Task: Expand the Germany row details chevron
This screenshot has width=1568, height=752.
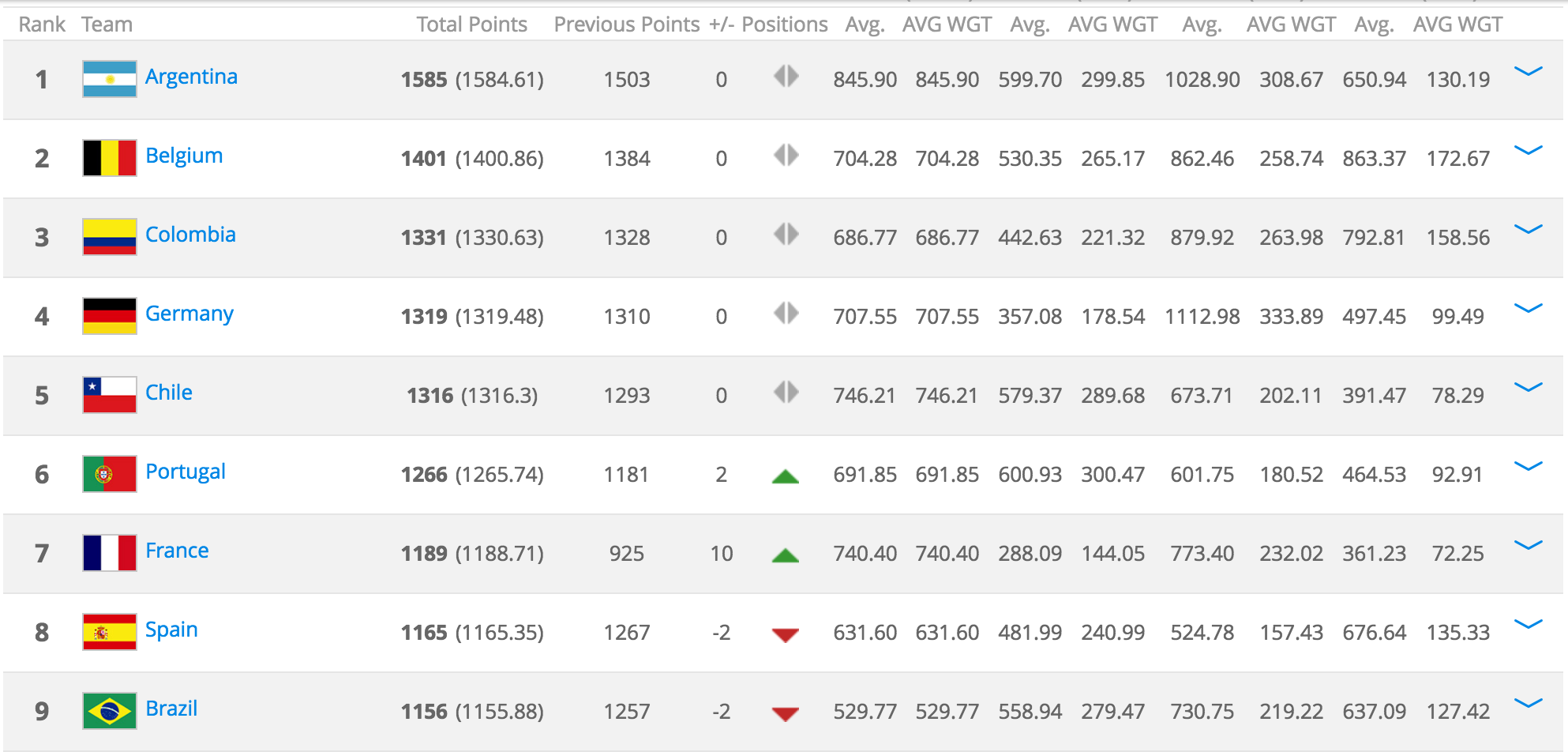Action: 1529,309
